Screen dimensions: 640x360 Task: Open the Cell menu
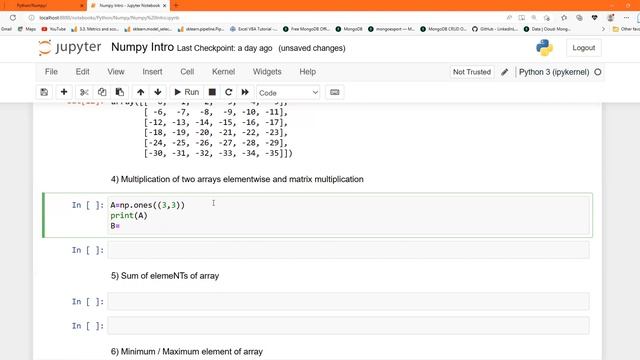[187, 72]
